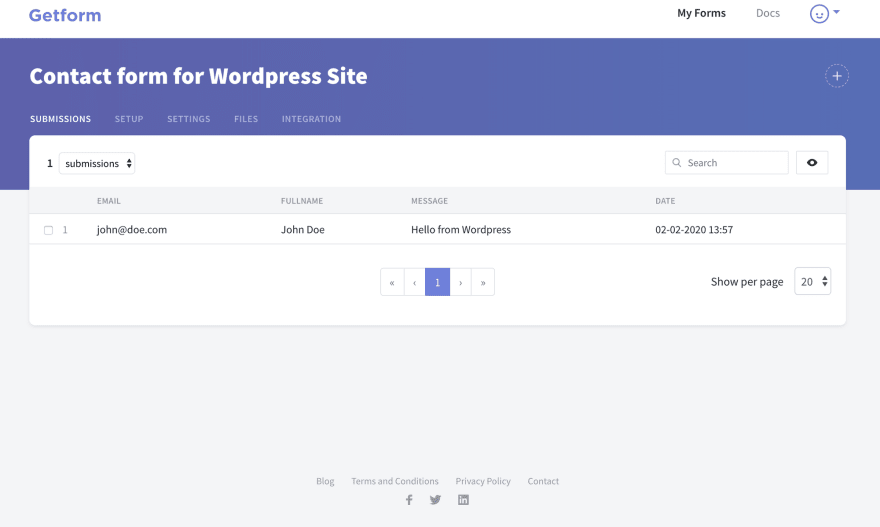Click the MESSAGE column header
Viewport: 880px width, 527px height.
pyautogui.click(x=429, y=201)
